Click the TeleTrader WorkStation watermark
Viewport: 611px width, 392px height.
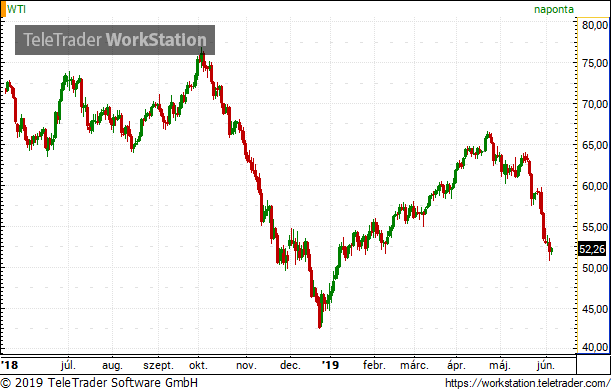click(x=115, y=40)
